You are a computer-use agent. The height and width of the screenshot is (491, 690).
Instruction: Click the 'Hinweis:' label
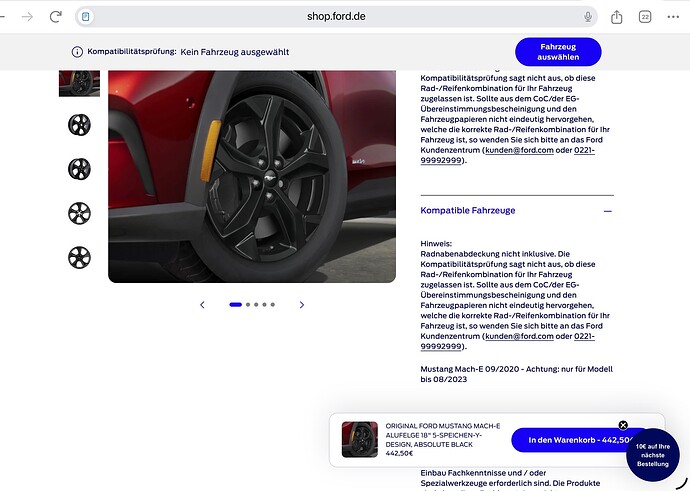click(x=436, y=243)
